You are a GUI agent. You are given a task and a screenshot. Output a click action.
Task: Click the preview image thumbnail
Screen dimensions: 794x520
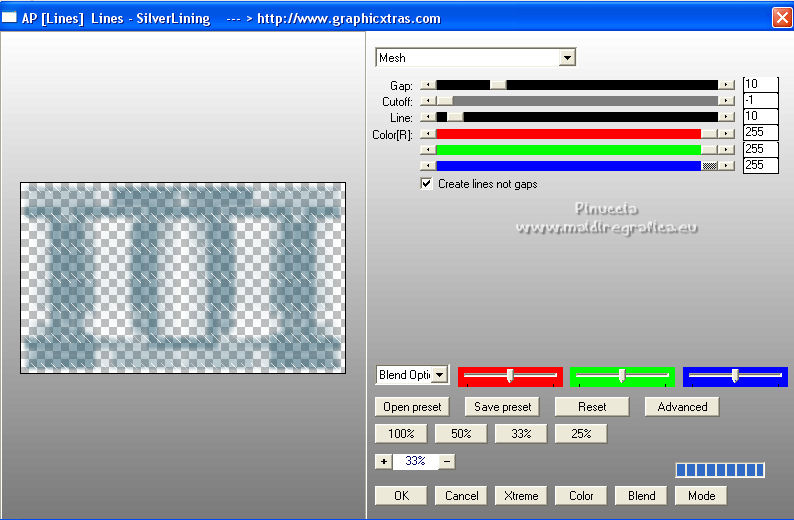pos(183,278)
